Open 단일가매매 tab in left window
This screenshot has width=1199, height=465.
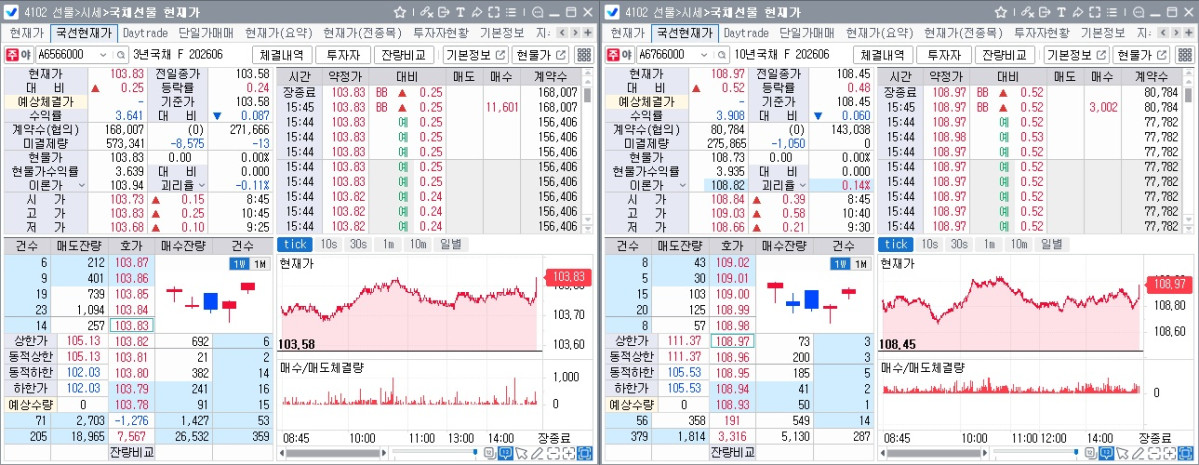tap(206, 33)
